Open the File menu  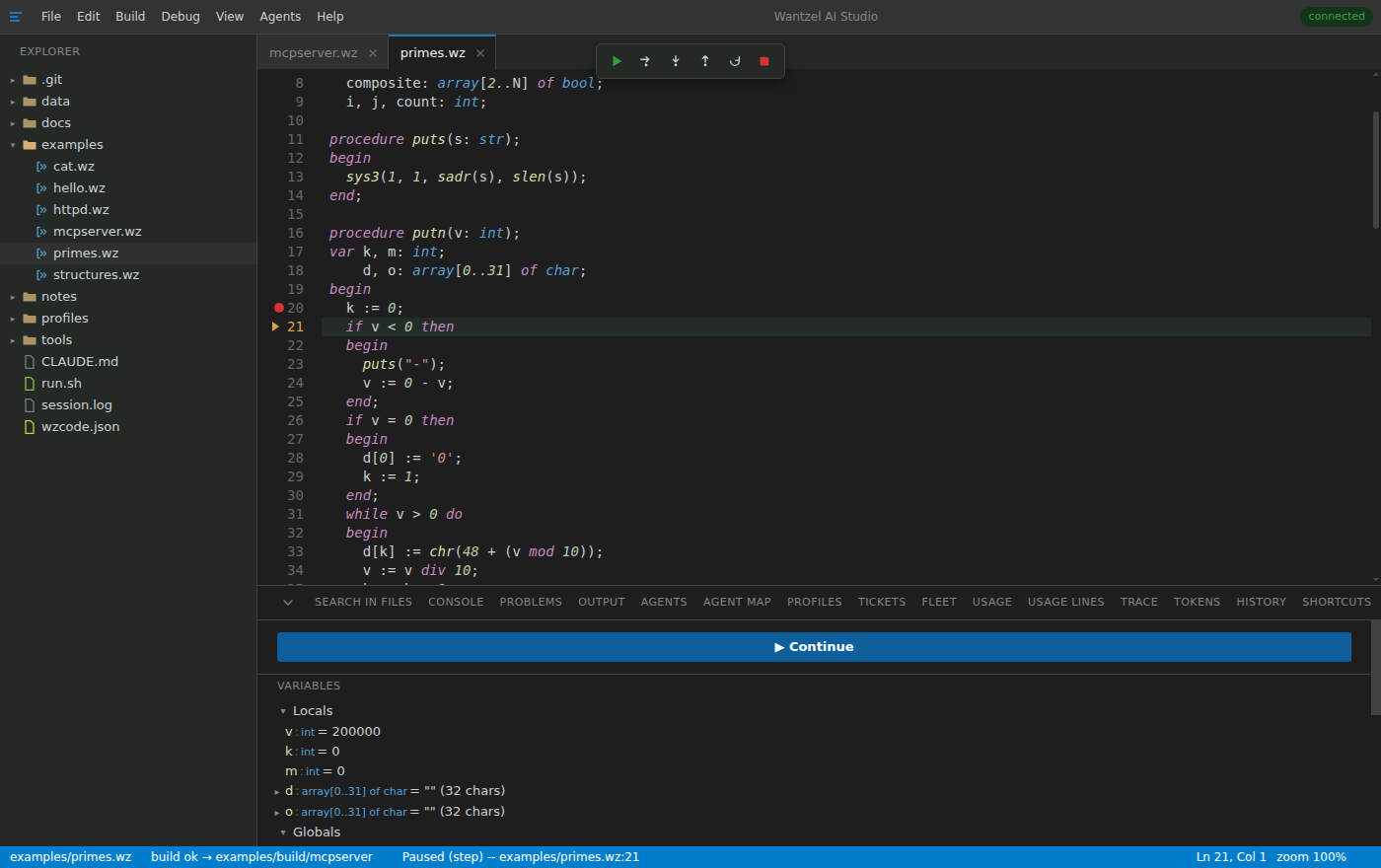[51, 17]
